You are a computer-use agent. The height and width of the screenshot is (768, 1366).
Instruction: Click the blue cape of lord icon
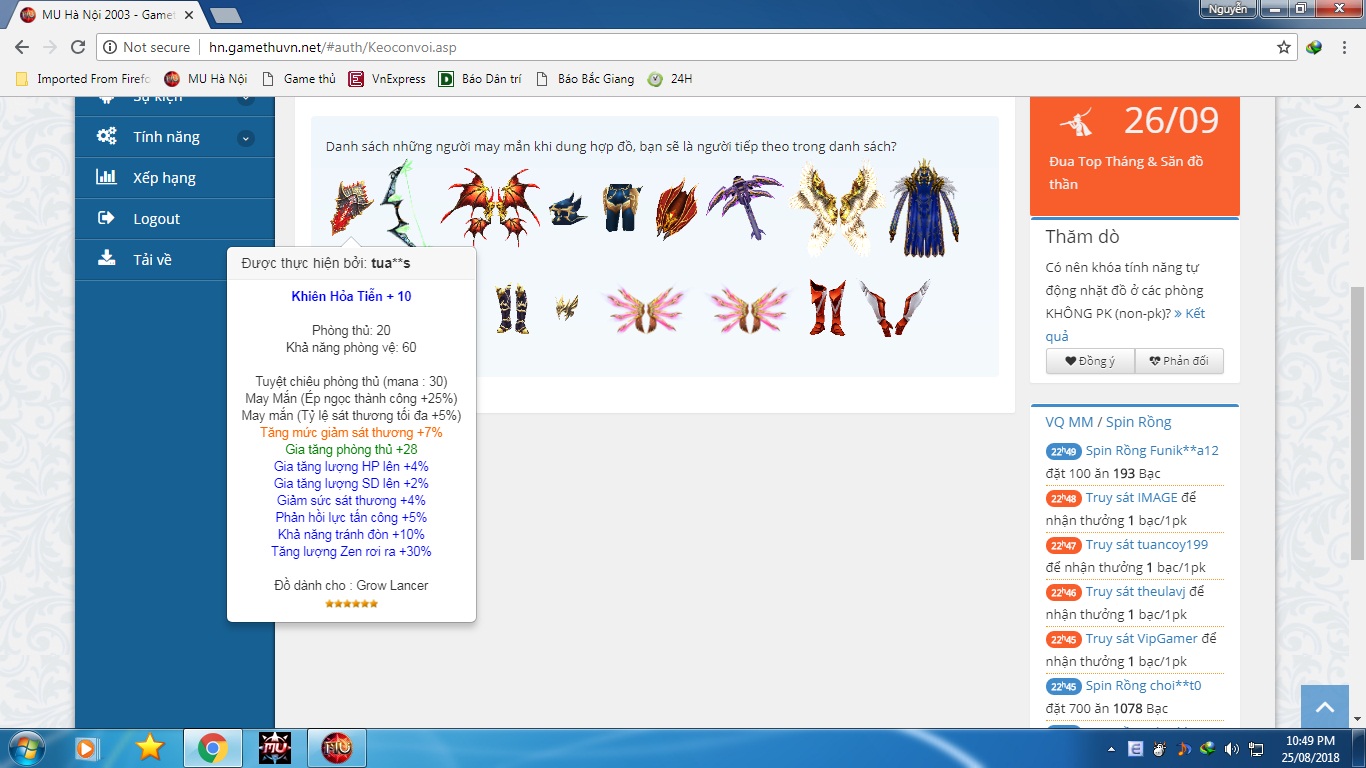(924, 208)
